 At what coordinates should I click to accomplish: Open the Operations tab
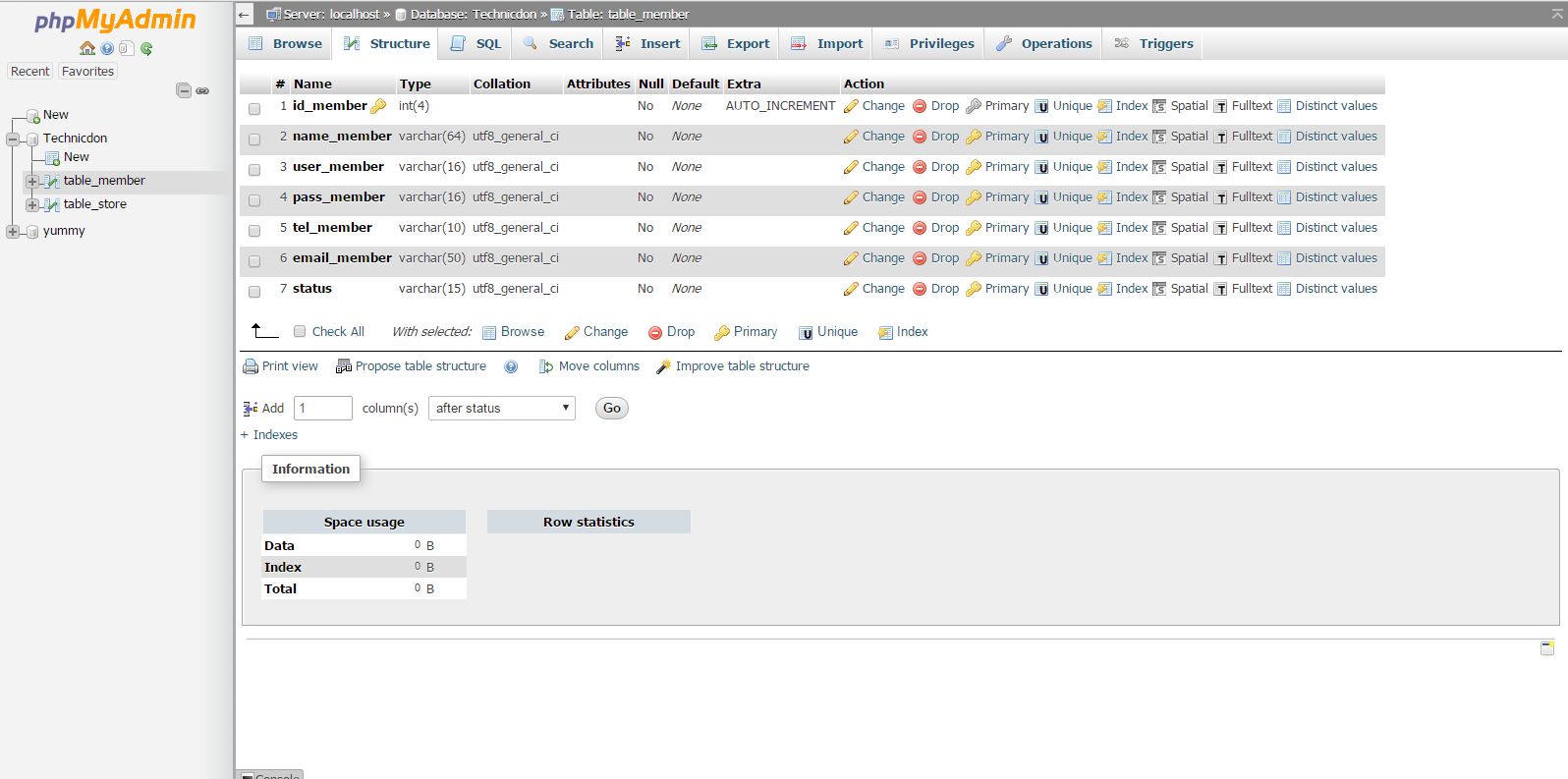tap(1043, 43)
